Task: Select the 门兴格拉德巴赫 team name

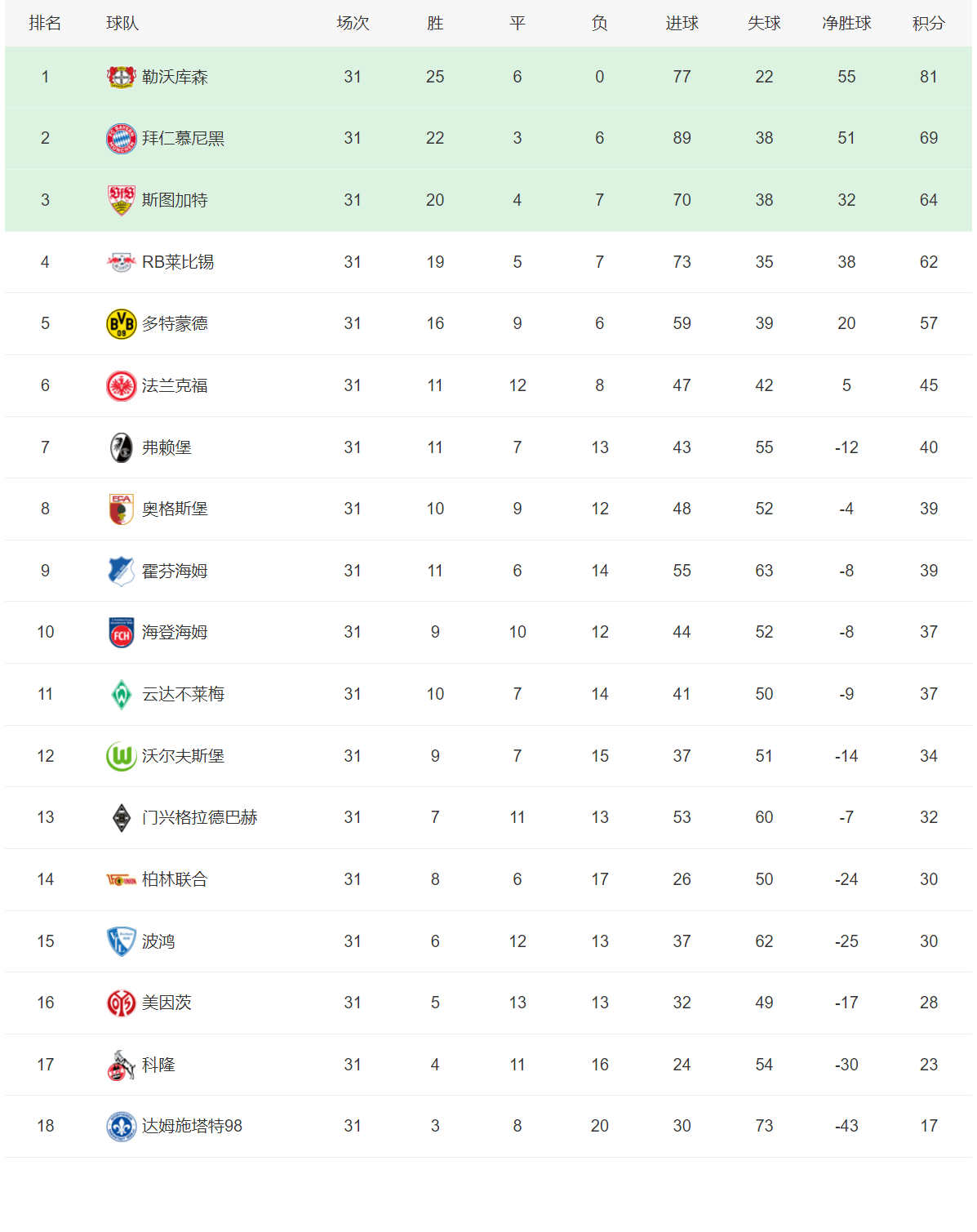Action: click(x=199, y=817)
